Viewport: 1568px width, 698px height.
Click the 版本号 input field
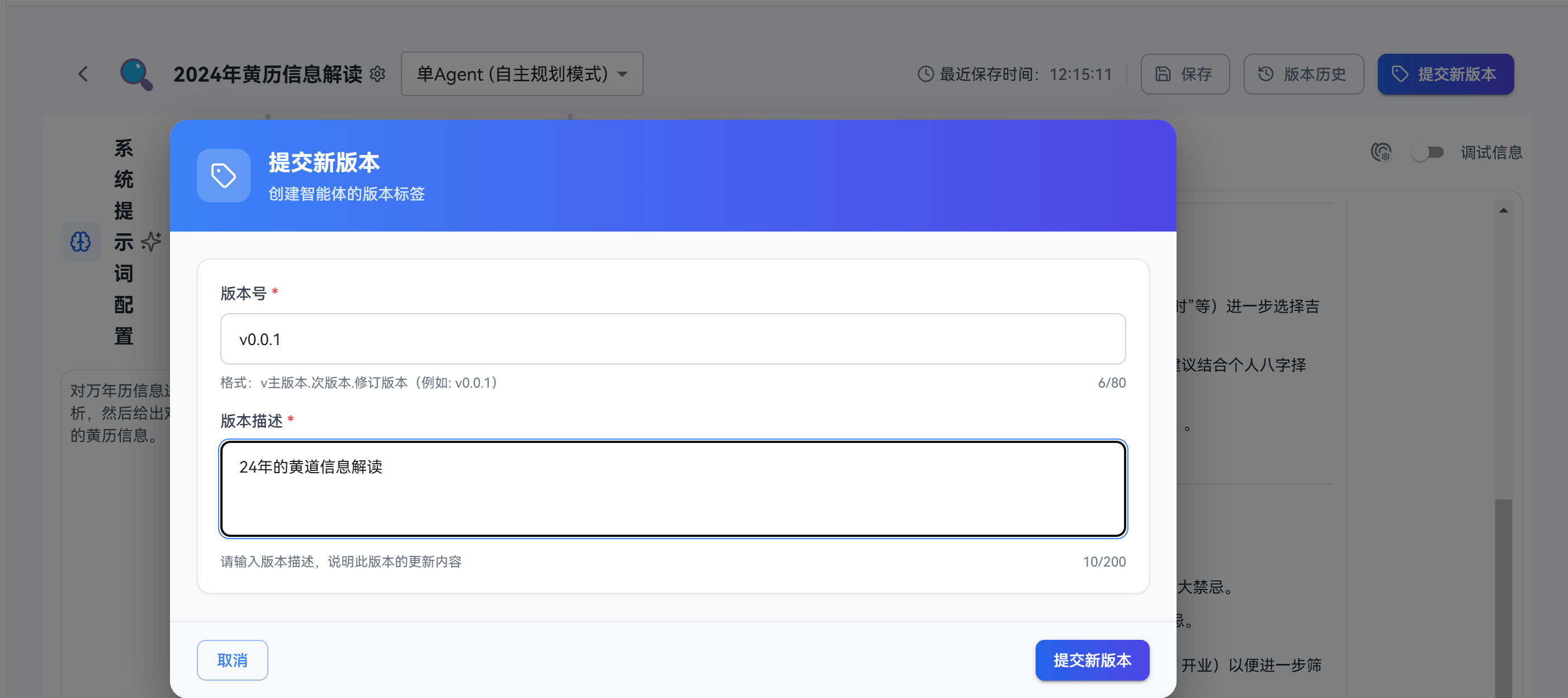[673, 339]
